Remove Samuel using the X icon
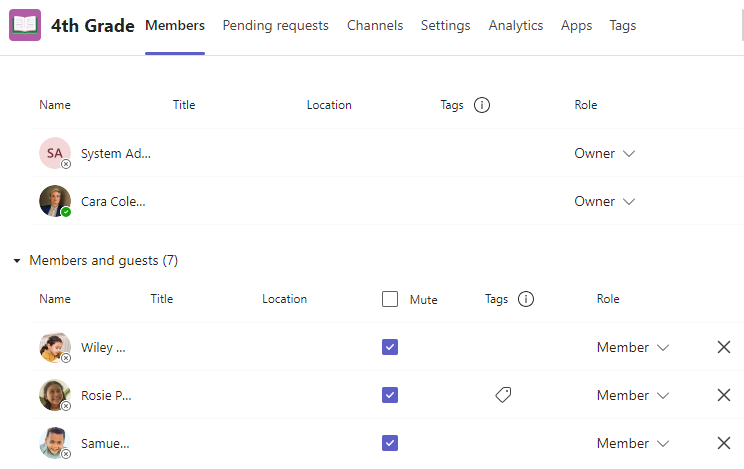Image resolution: width=744 pixels, height=469 pixels. click(x=724, y=443)
